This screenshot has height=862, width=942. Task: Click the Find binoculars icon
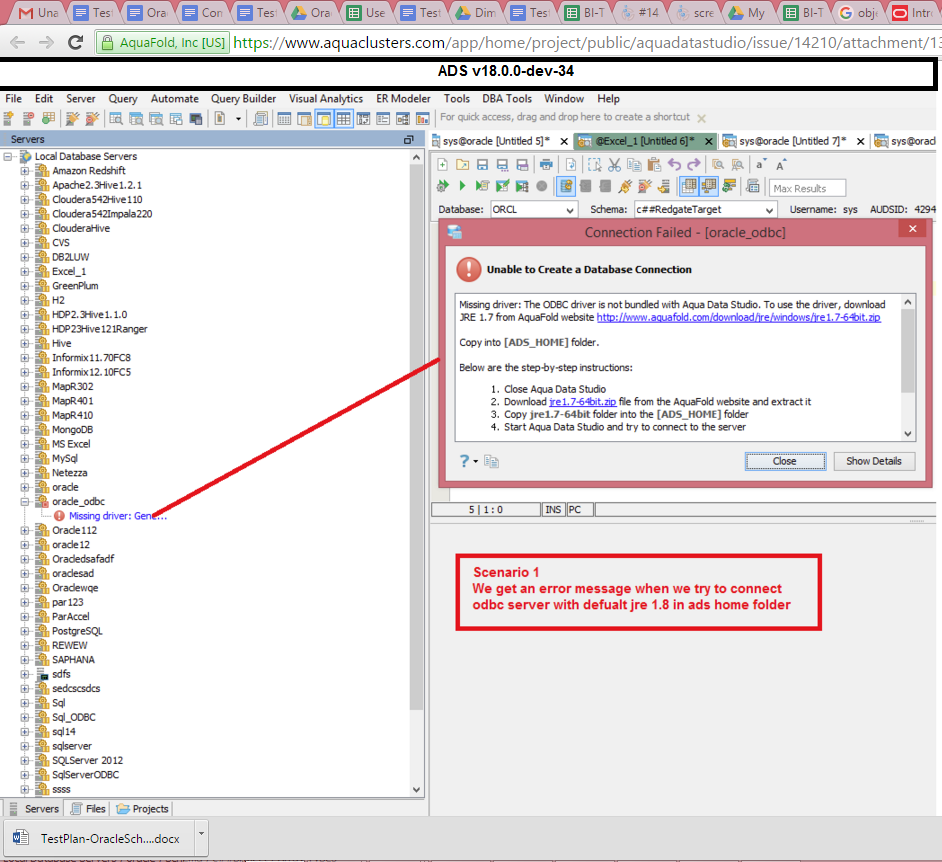pos(718,165)
